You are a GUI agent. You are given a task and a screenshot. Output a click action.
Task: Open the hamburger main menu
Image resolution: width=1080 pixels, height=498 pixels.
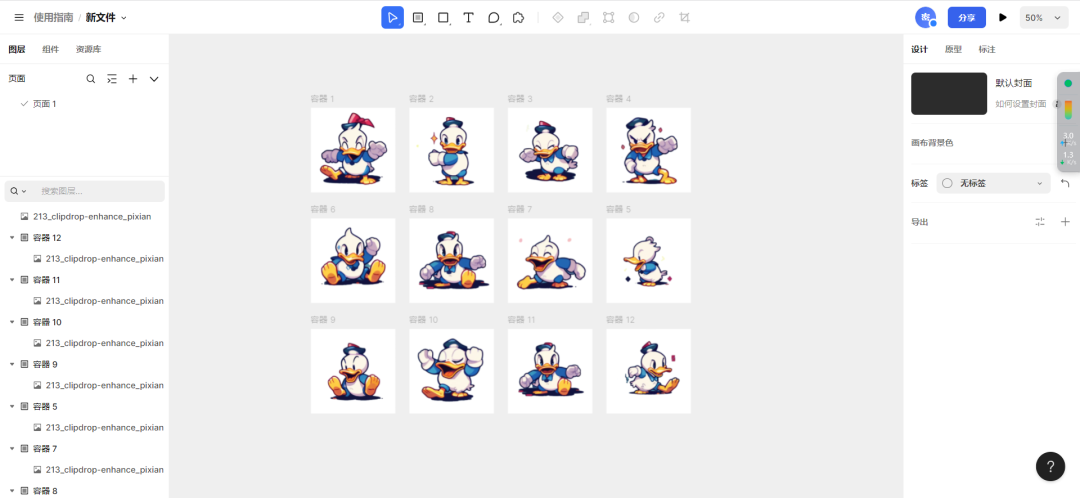(x=19, y=17)
